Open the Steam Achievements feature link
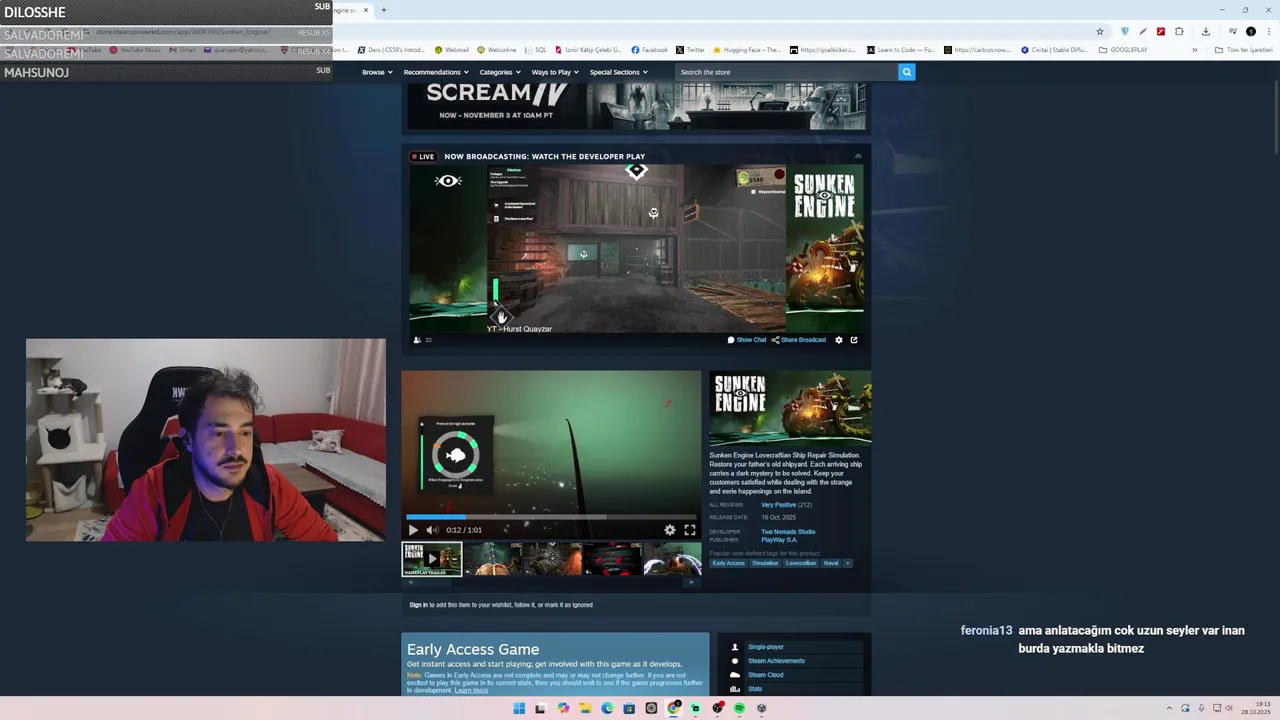The height and width of the screenshot is (720, 1280). 776,661
